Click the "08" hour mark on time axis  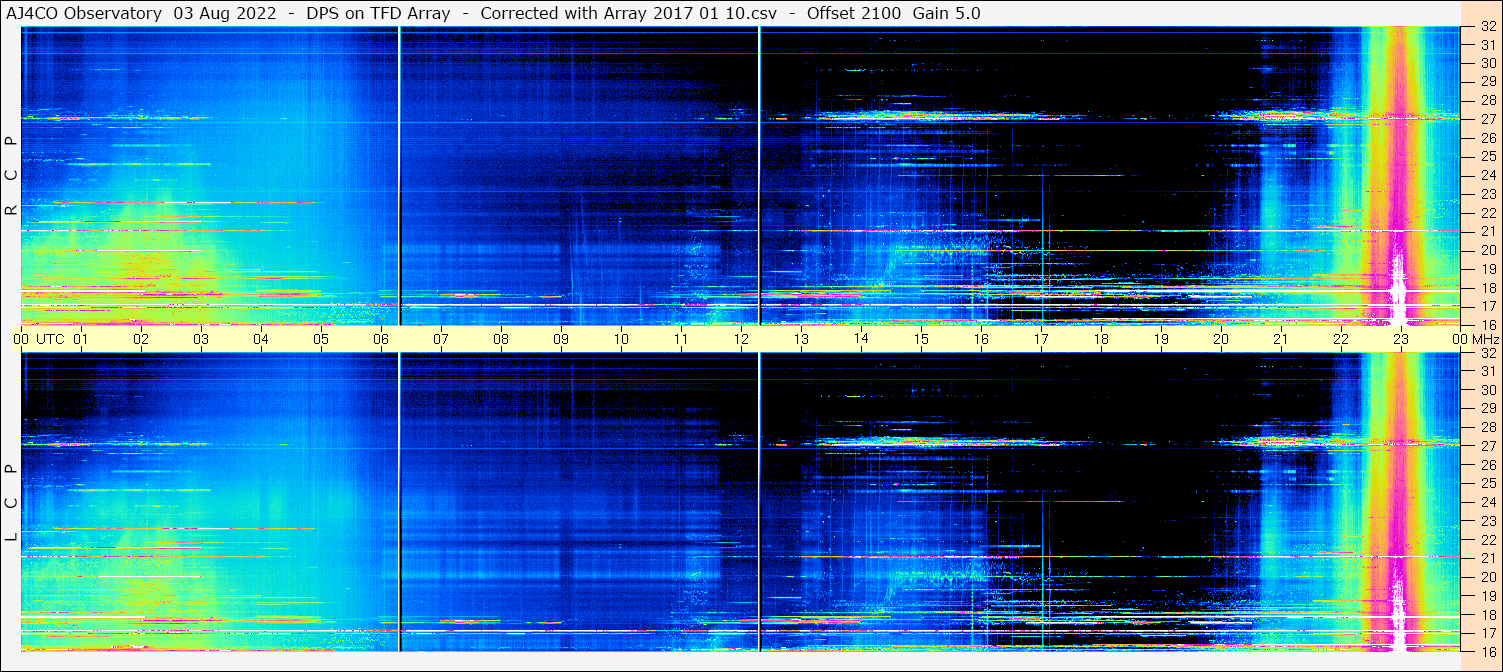[x=501, y=339]
